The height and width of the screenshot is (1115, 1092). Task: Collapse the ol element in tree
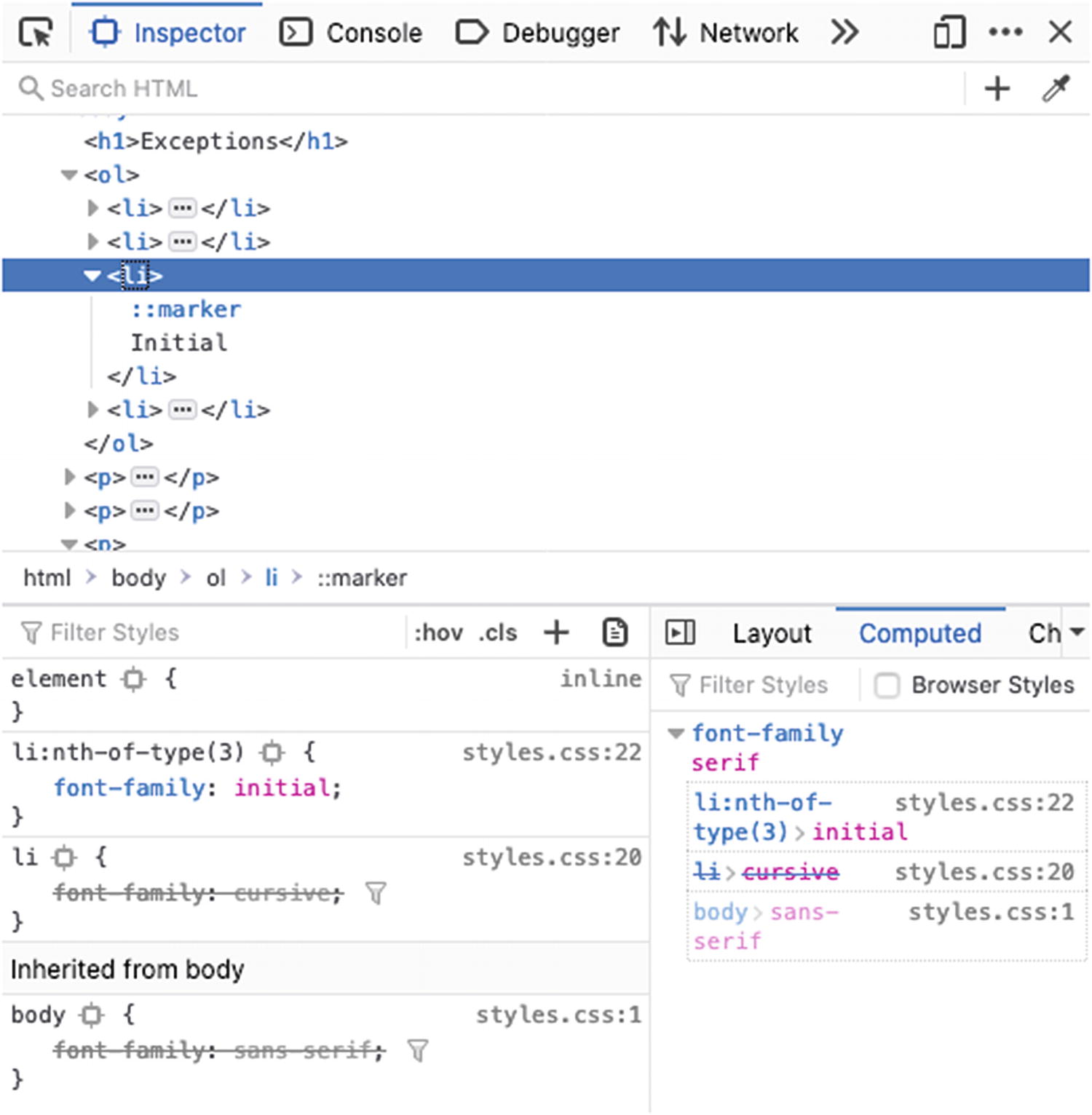[69, 175]
